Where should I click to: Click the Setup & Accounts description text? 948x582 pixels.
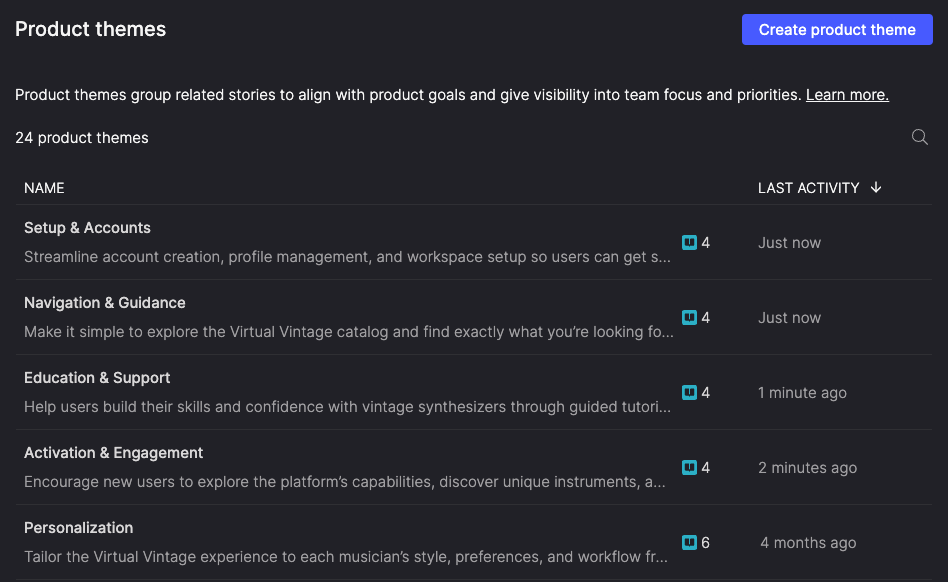pyautogui.click(x=347, y=257)
